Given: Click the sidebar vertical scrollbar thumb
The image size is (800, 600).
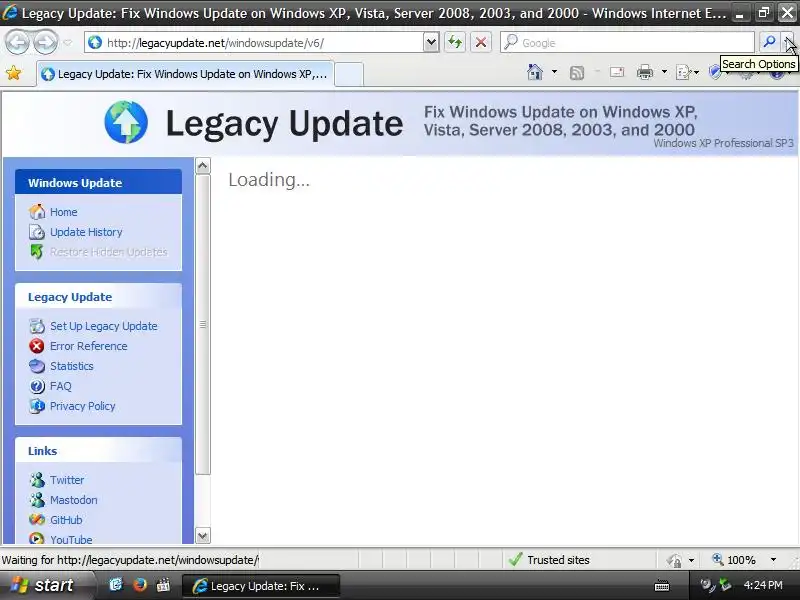Looking at the screenshot, I should click(x=203, y=324).
